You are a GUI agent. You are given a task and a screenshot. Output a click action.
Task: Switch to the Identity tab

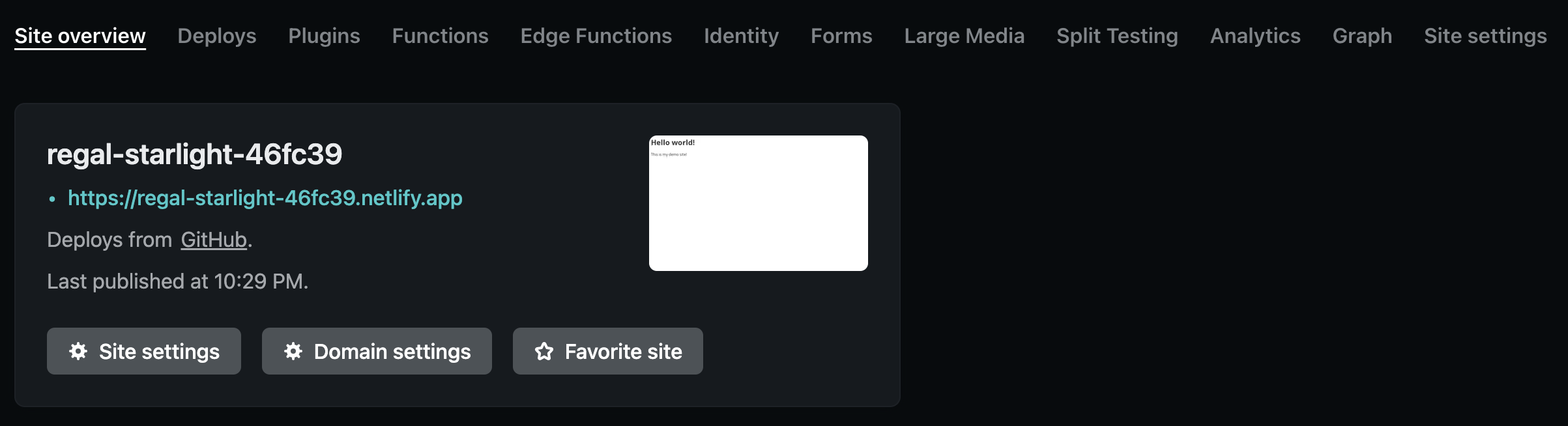[741, 36]
